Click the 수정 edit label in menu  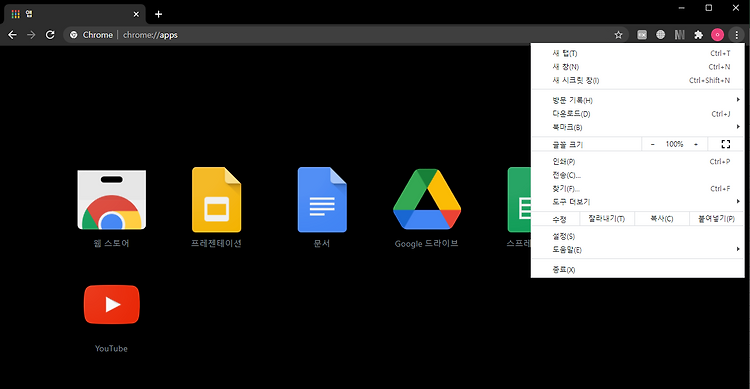[x=560, y=219]
